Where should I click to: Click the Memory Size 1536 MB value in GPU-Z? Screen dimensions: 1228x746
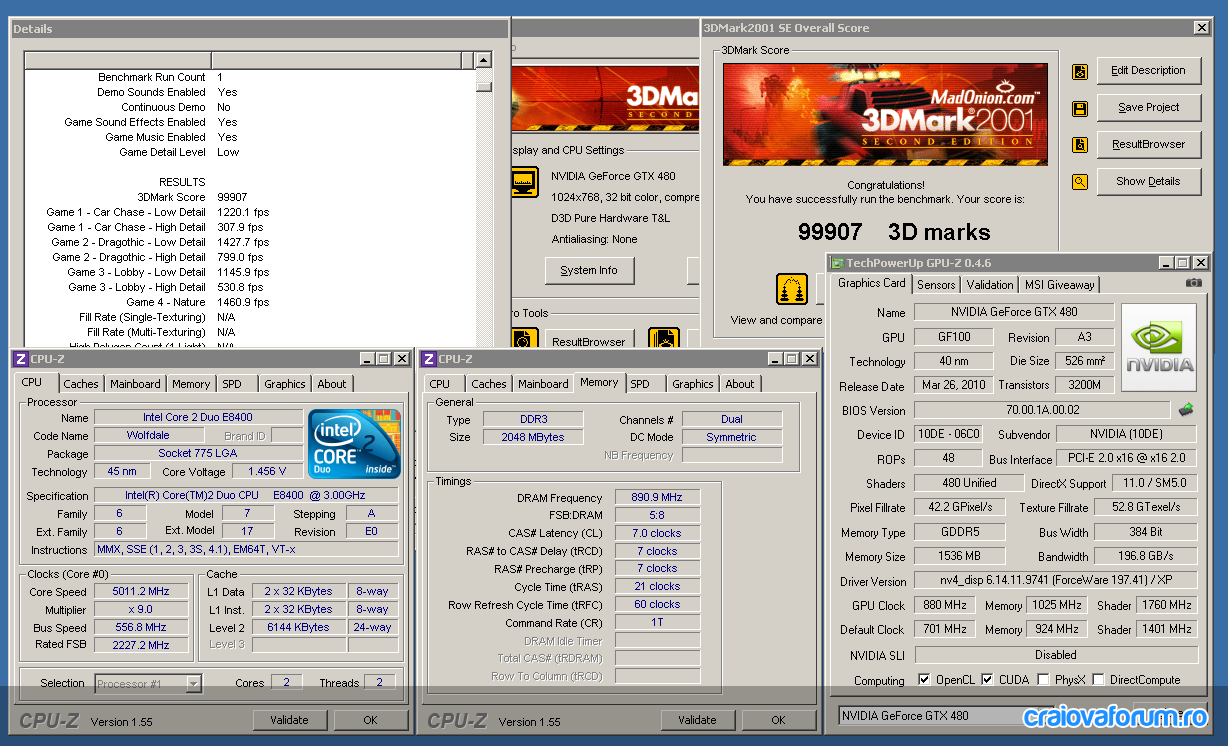[960, 557]
